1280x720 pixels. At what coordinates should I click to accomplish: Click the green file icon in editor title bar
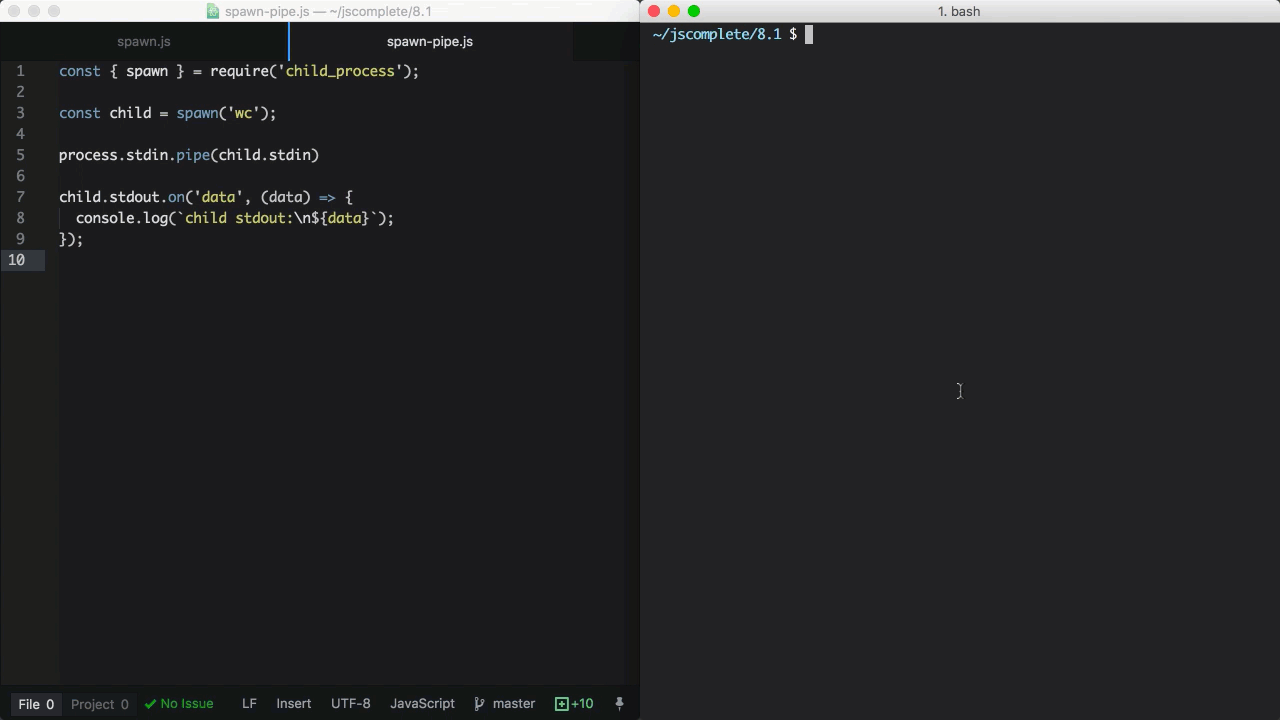[x=213, y=11]
